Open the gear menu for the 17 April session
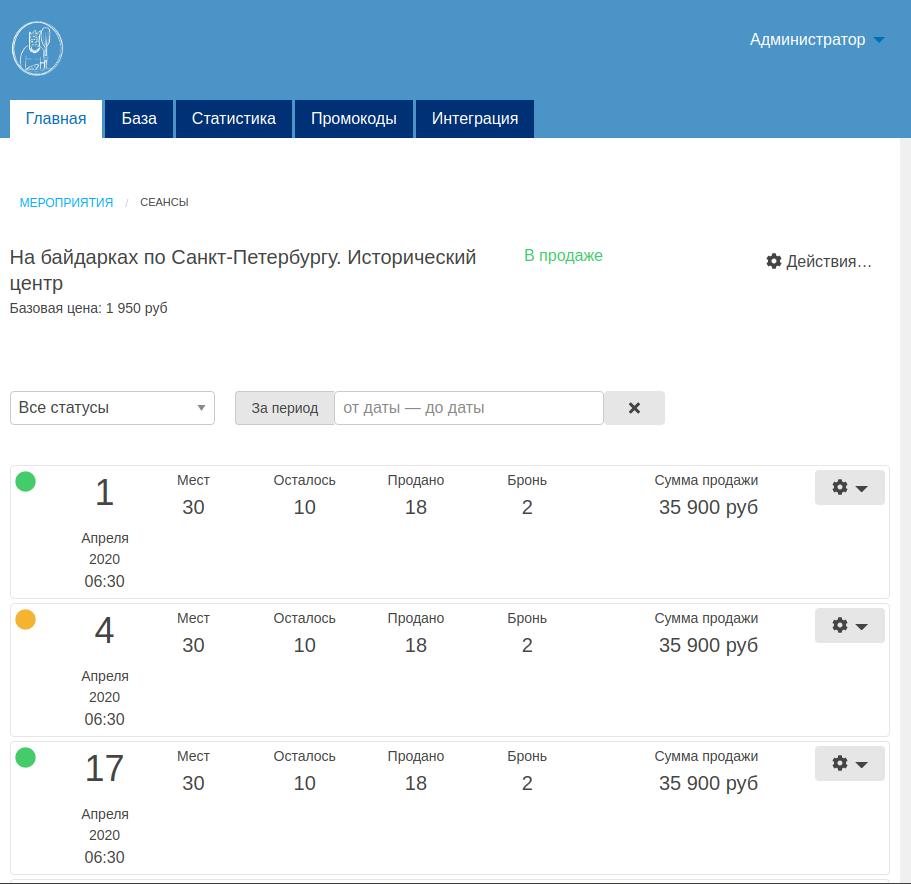Screen dimensions: 911x884 [x=849, y=763]
